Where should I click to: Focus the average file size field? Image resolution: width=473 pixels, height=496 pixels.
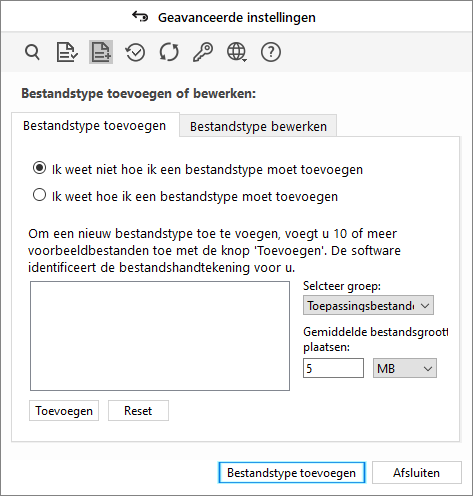[333, 368]
